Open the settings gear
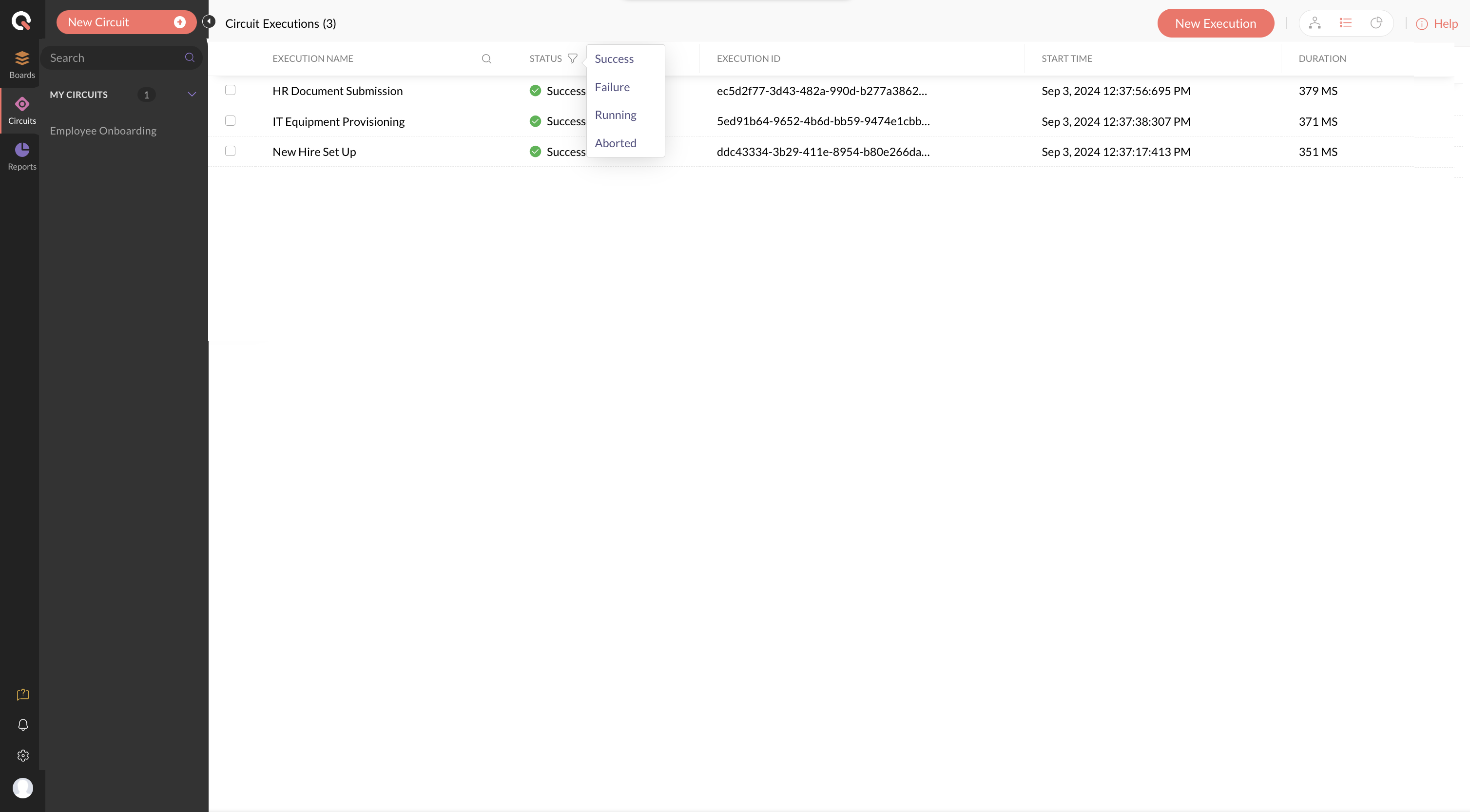This screenshot has height=812, width=1470. [x=23, y=755]
